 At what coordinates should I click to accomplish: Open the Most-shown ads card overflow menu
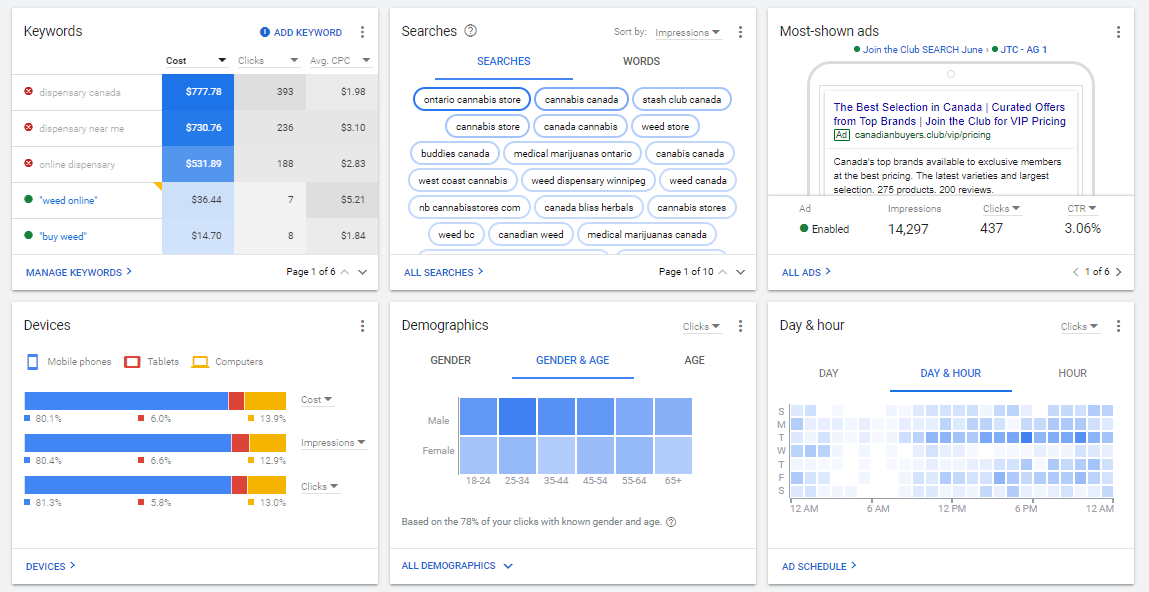1118,32
